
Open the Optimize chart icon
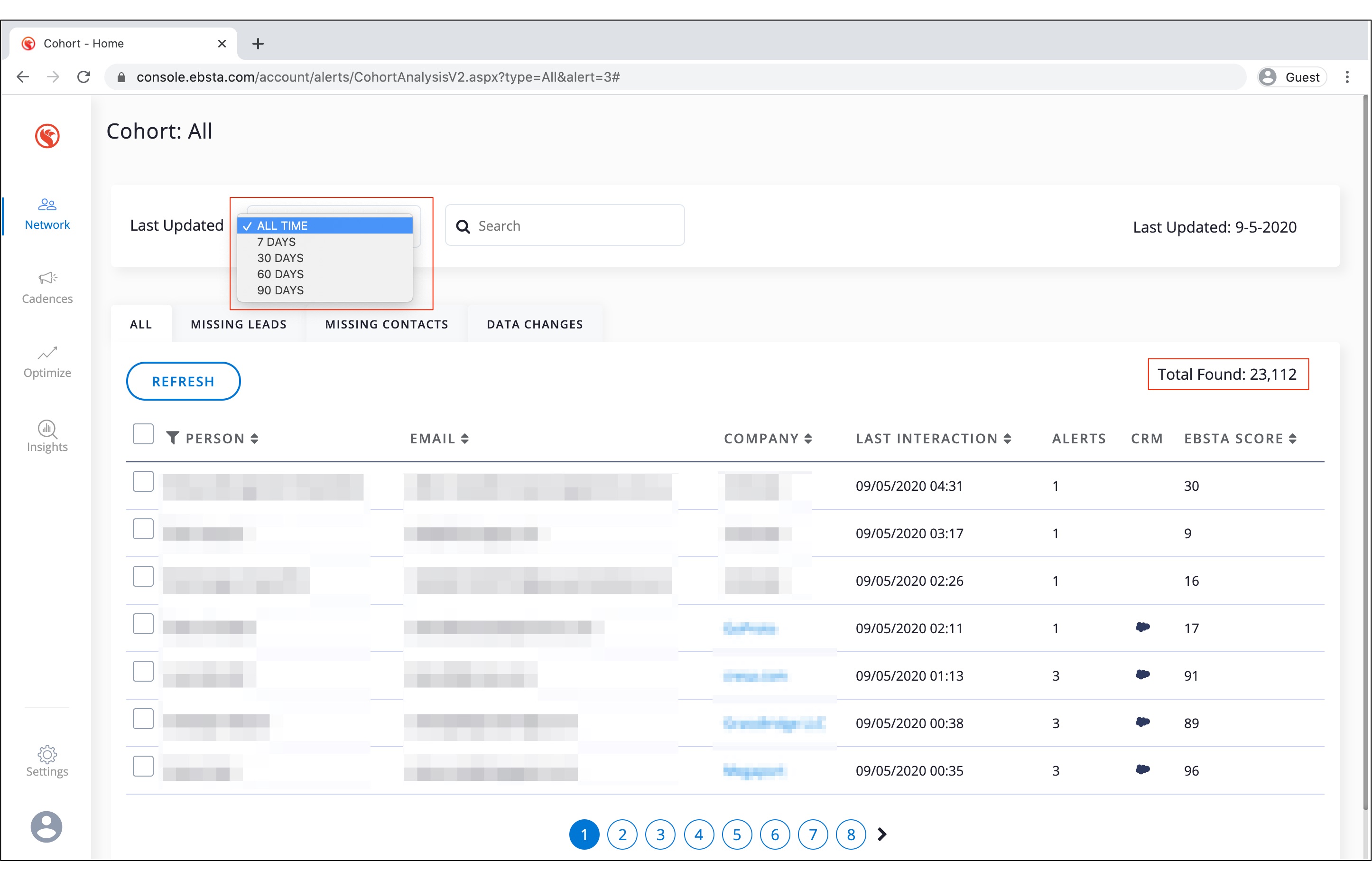coord(47,353)
